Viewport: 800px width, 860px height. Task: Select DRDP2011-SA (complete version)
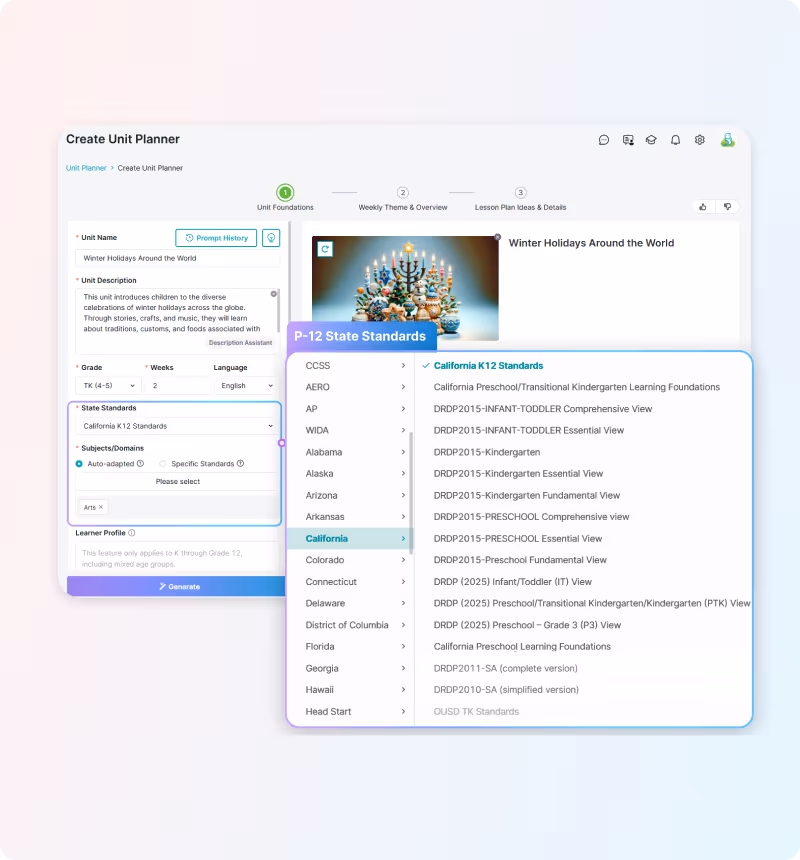click(x=506, y=669)
